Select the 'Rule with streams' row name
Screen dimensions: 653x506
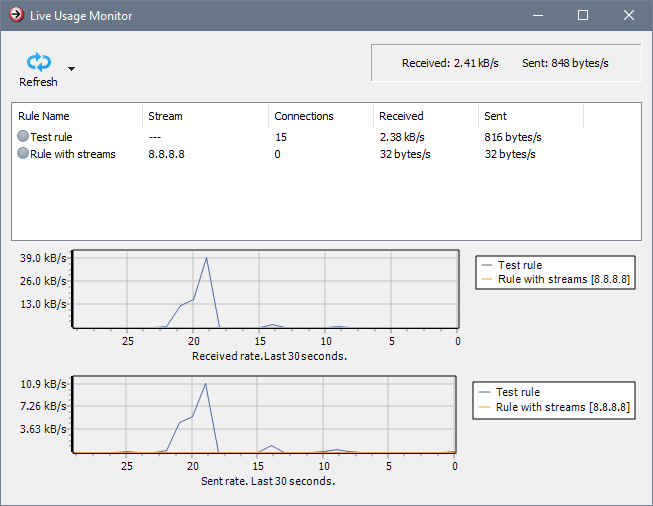click(72, 154)
